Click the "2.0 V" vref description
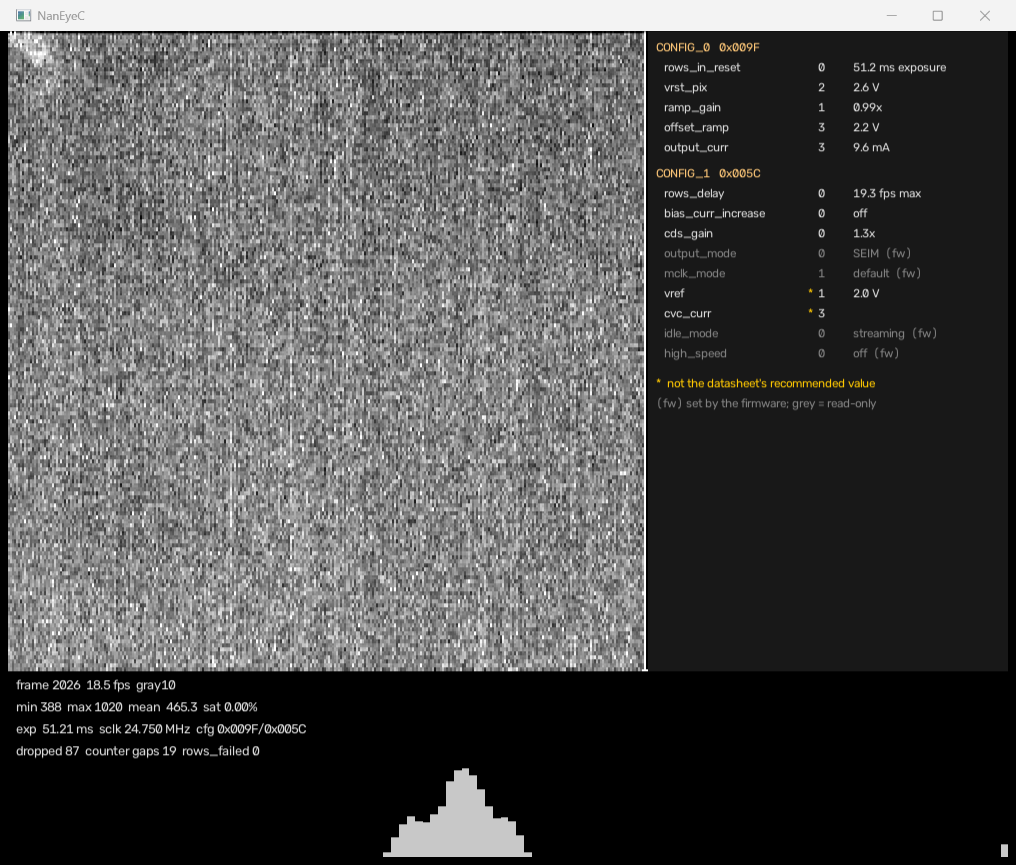Viewport: 1016px width, 865px height. pyautogui.click(x=866, y=294)
